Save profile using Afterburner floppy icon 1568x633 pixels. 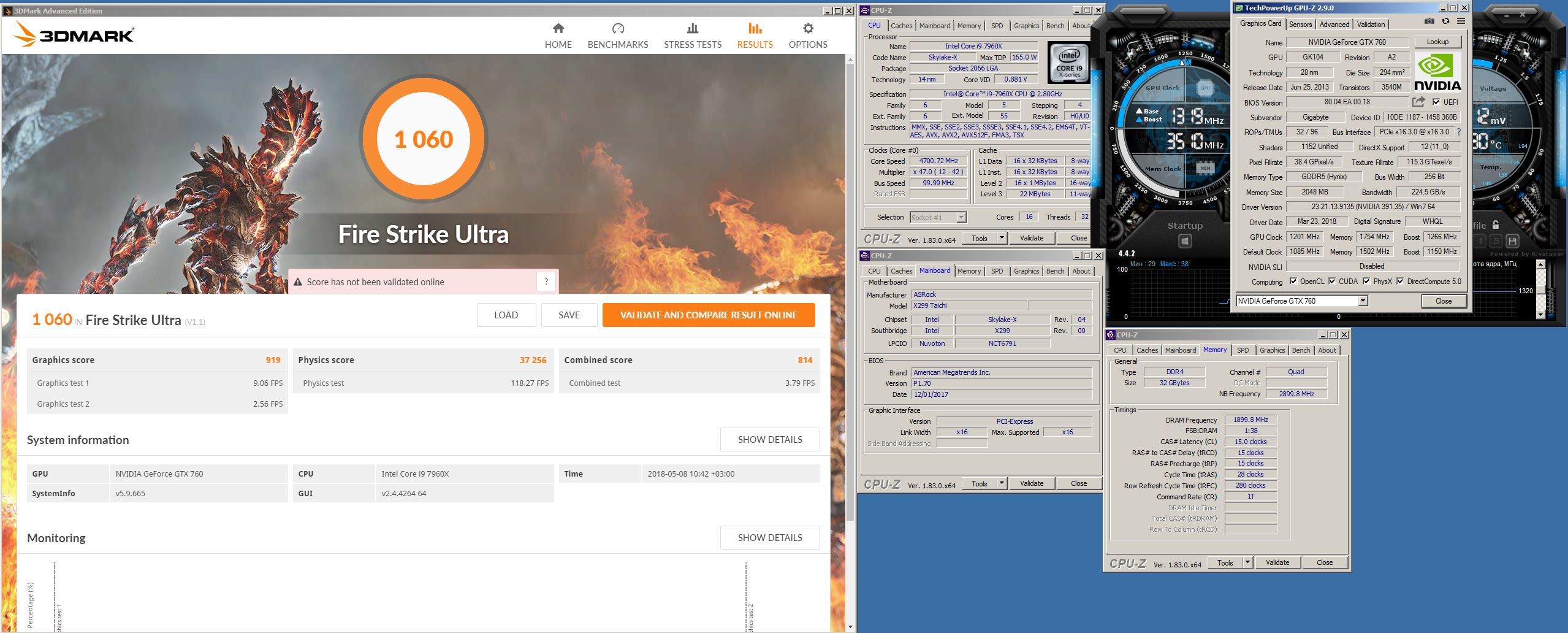pyautogui.click(x=1512, y=241)
